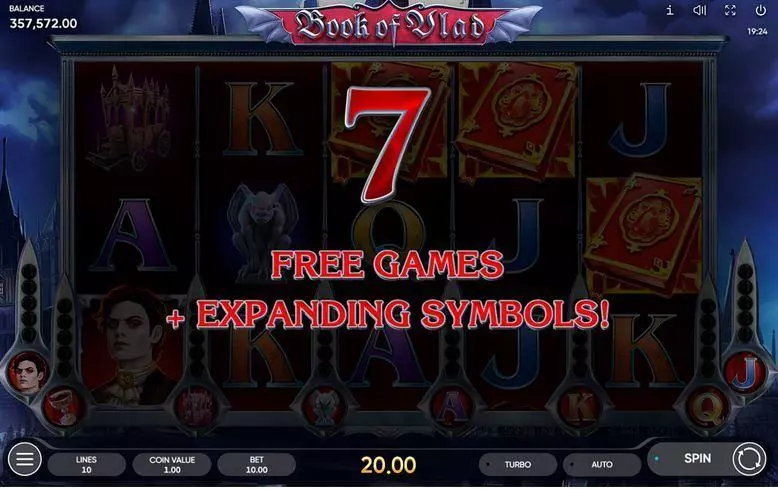The image size is (778, 489).
Task: Click the circular spin arrows icon
Action: click(749, 459)
